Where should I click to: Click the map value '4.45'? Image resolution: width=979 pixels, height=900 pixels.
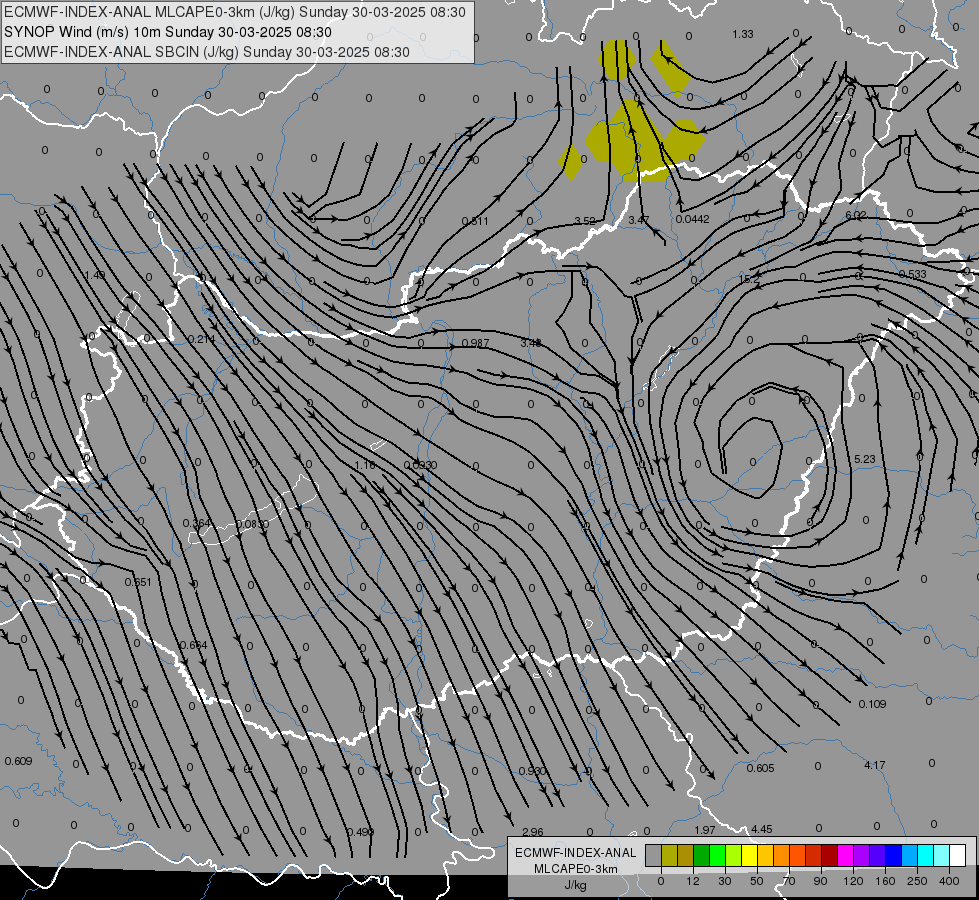click(761, 829)
